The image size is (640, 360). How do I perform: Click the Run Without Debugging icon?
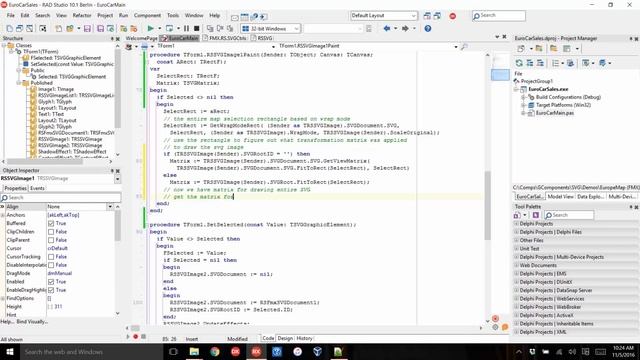169,29
